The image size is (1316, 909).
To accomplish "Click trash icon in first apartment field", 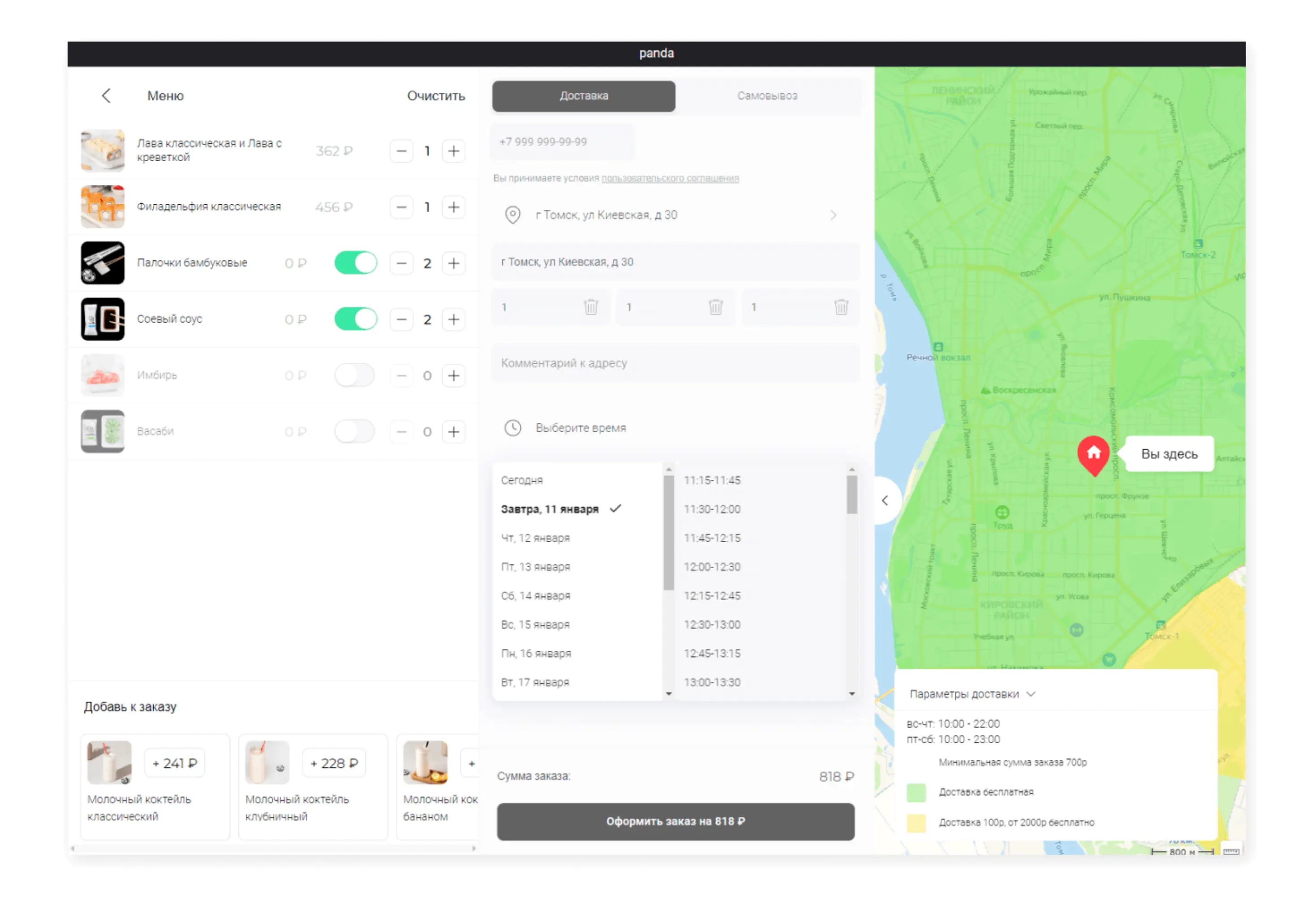I will [591, 308].
